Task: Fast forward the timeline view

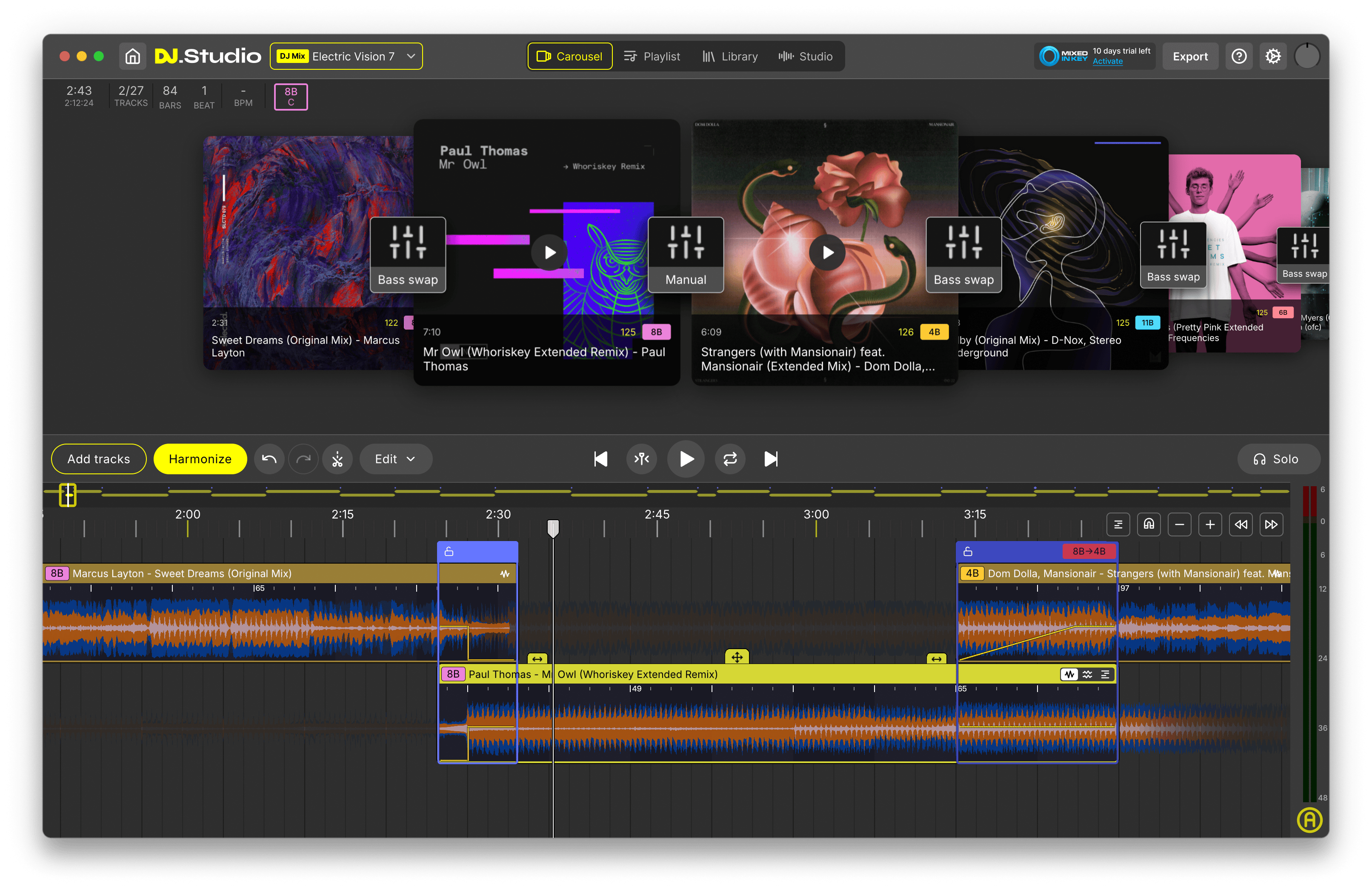Action: pos(1271,524)
